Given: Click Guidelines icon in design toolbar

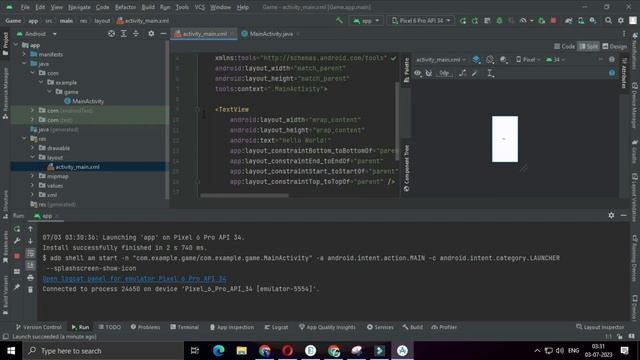Looking at the screenshot, I should 491,73.
